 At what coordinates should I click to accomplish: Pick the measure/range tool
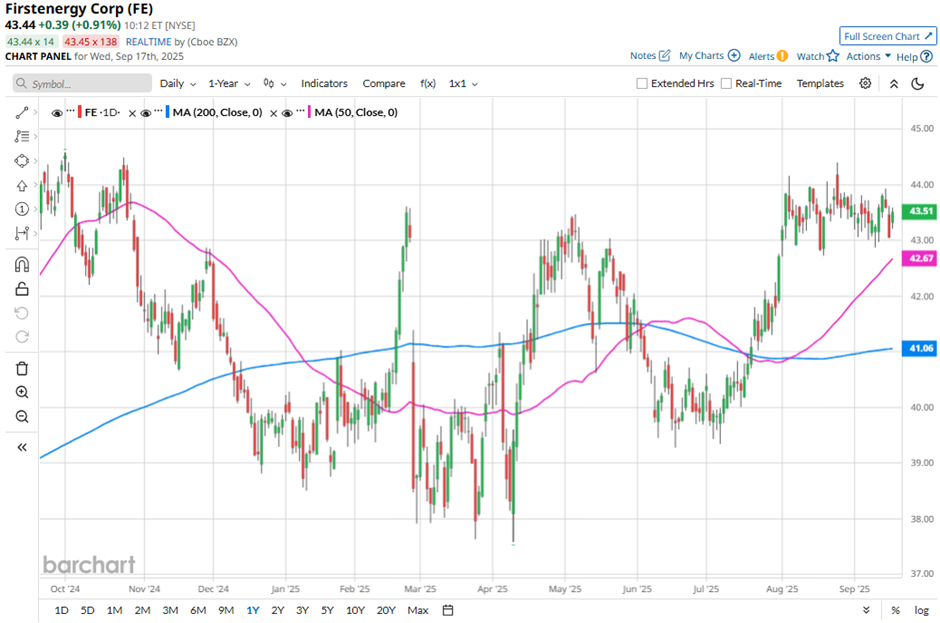tap(22, 233)
